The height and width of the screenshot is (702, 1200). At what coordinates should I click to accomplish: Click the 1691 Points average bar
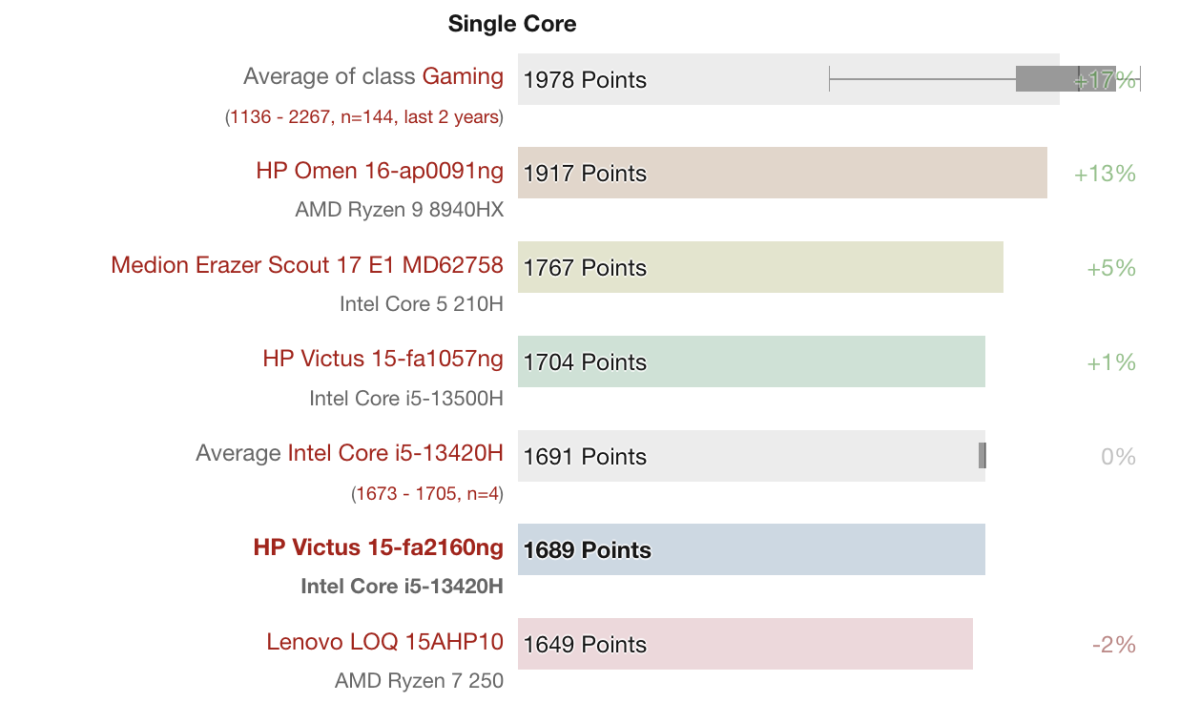751,456
